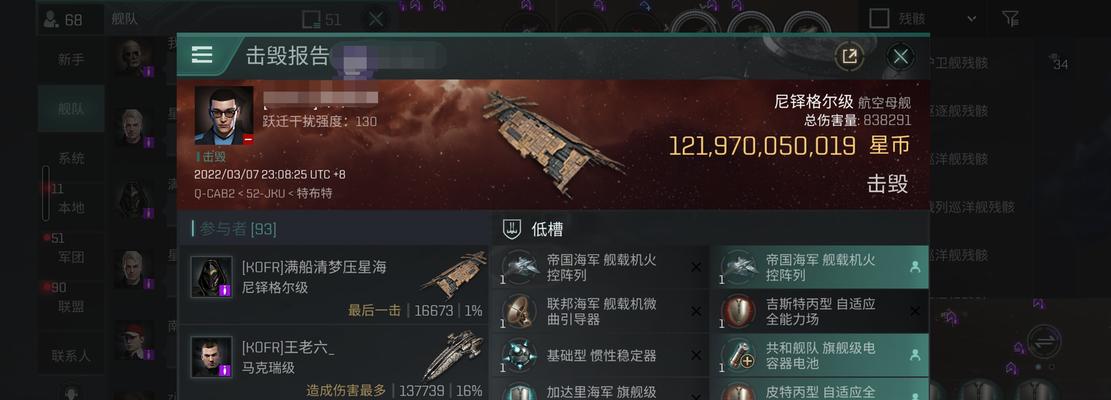Click the victim pilot portrait

(224, 115)
